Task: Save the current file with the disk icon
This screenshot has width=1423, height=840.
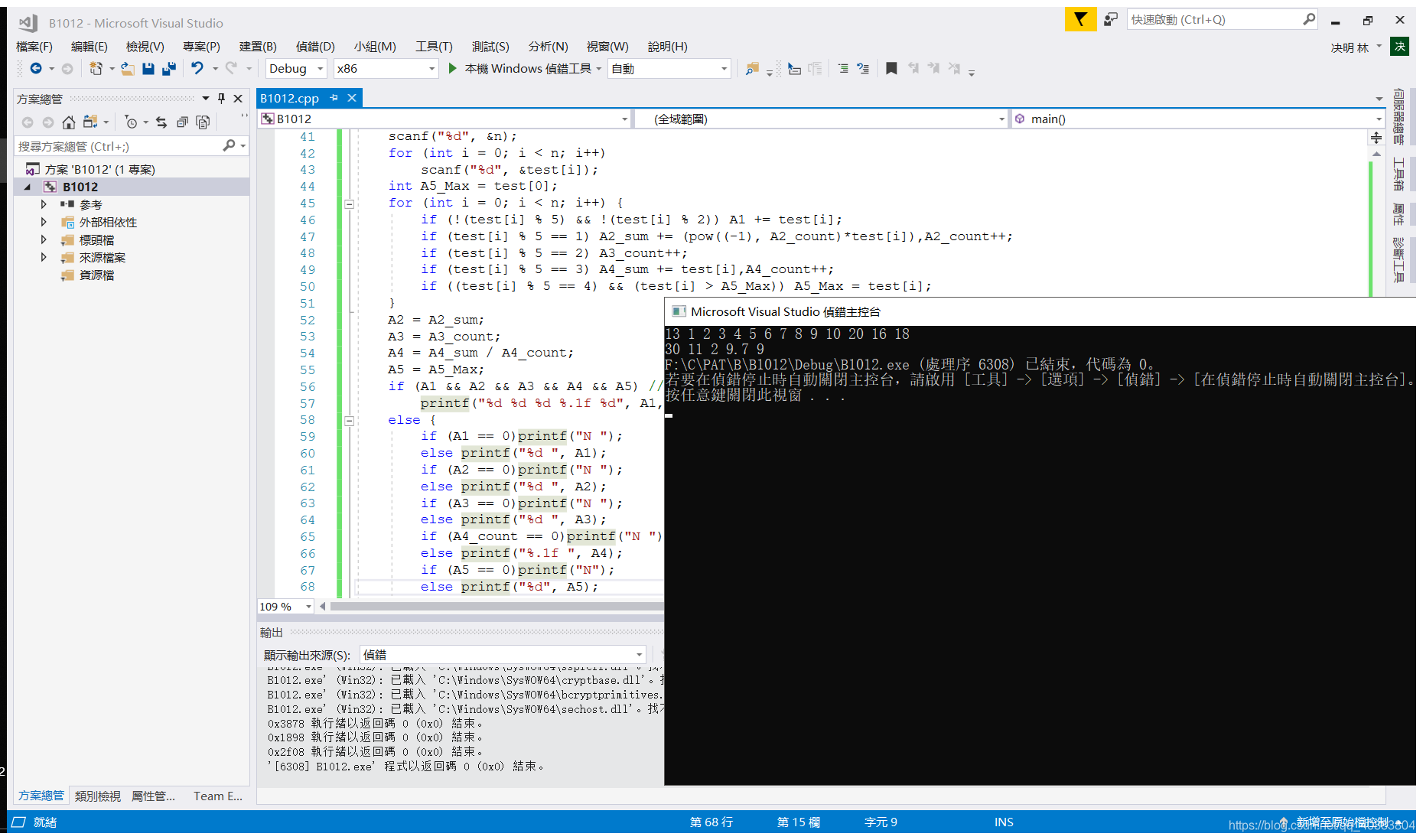Action: 148,69
